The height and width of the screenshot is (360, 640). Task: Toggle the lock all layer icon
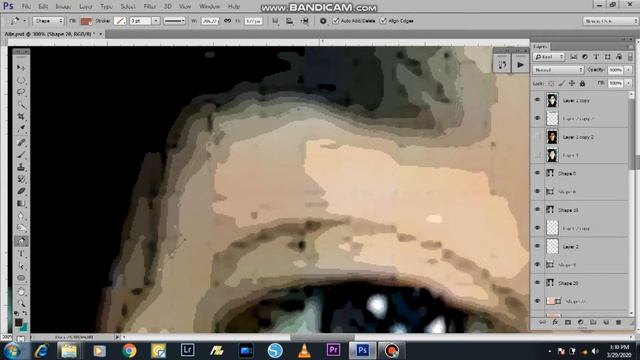pyautogui.click(x=582, y=83)
